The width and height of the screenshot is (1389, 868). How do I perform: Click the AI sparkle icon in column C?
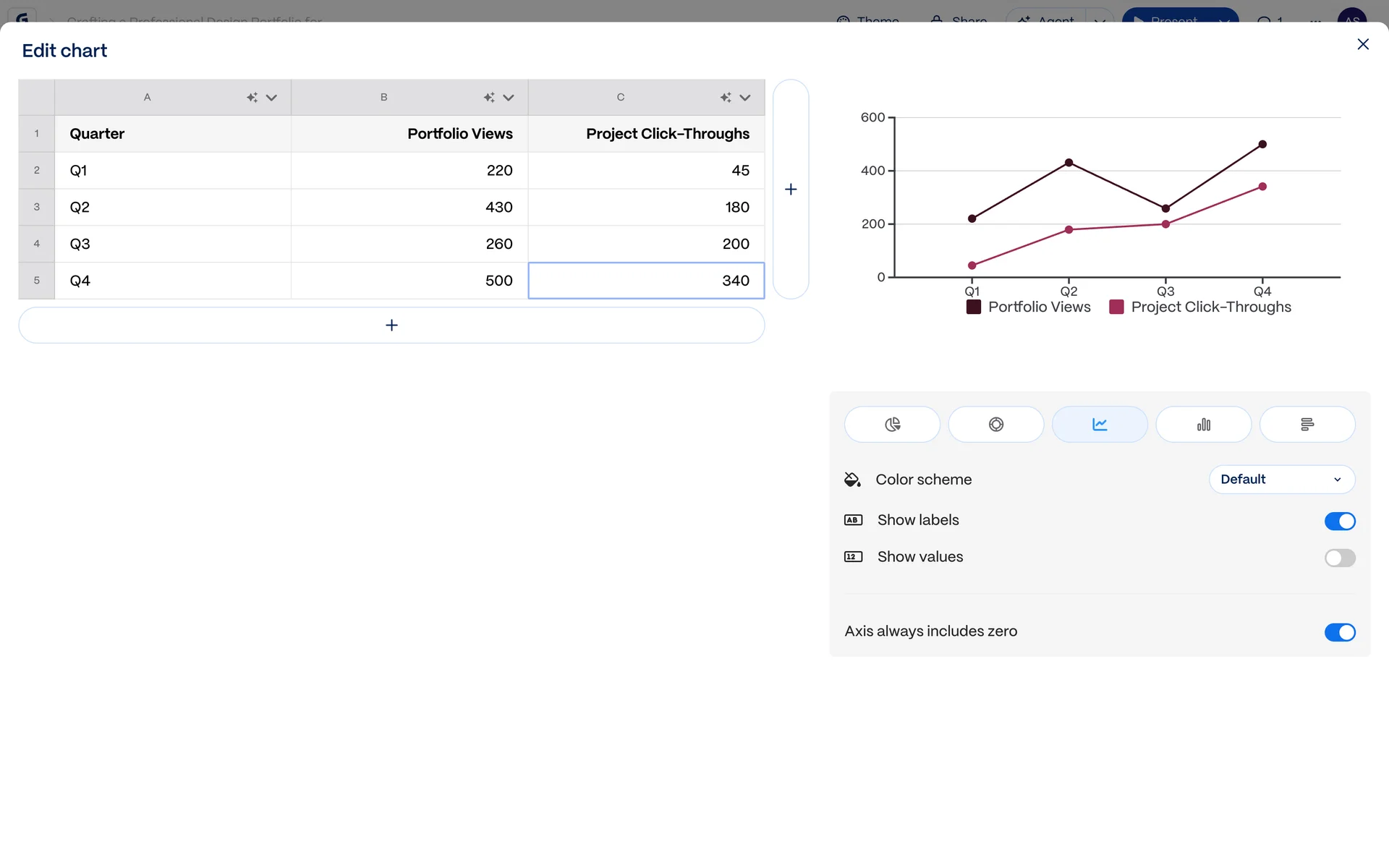726,98
